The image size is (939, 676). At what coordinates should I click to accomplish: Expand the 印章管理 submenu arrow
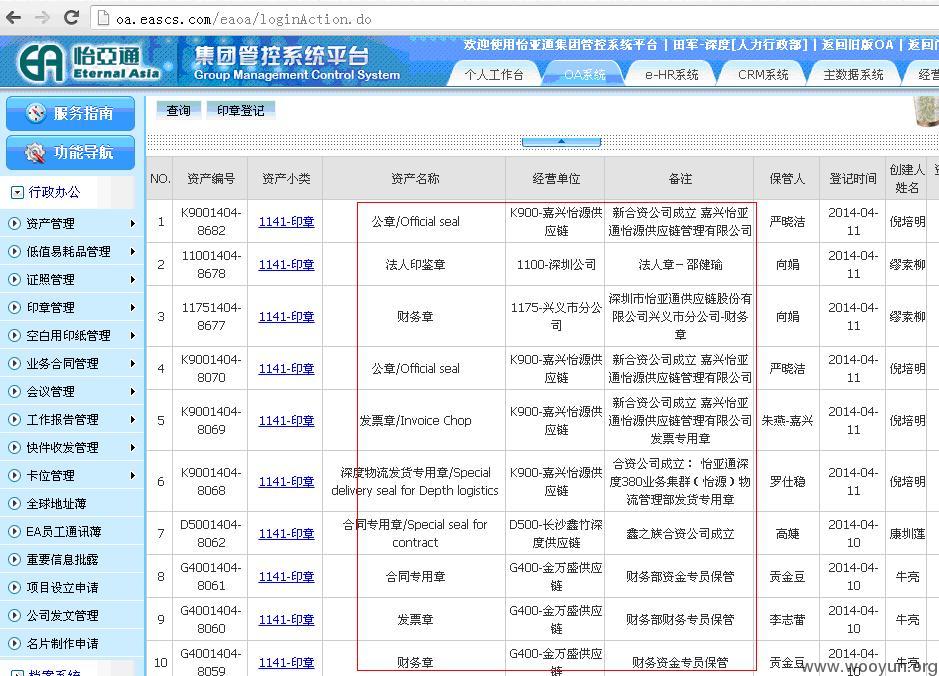coord(132,307)
